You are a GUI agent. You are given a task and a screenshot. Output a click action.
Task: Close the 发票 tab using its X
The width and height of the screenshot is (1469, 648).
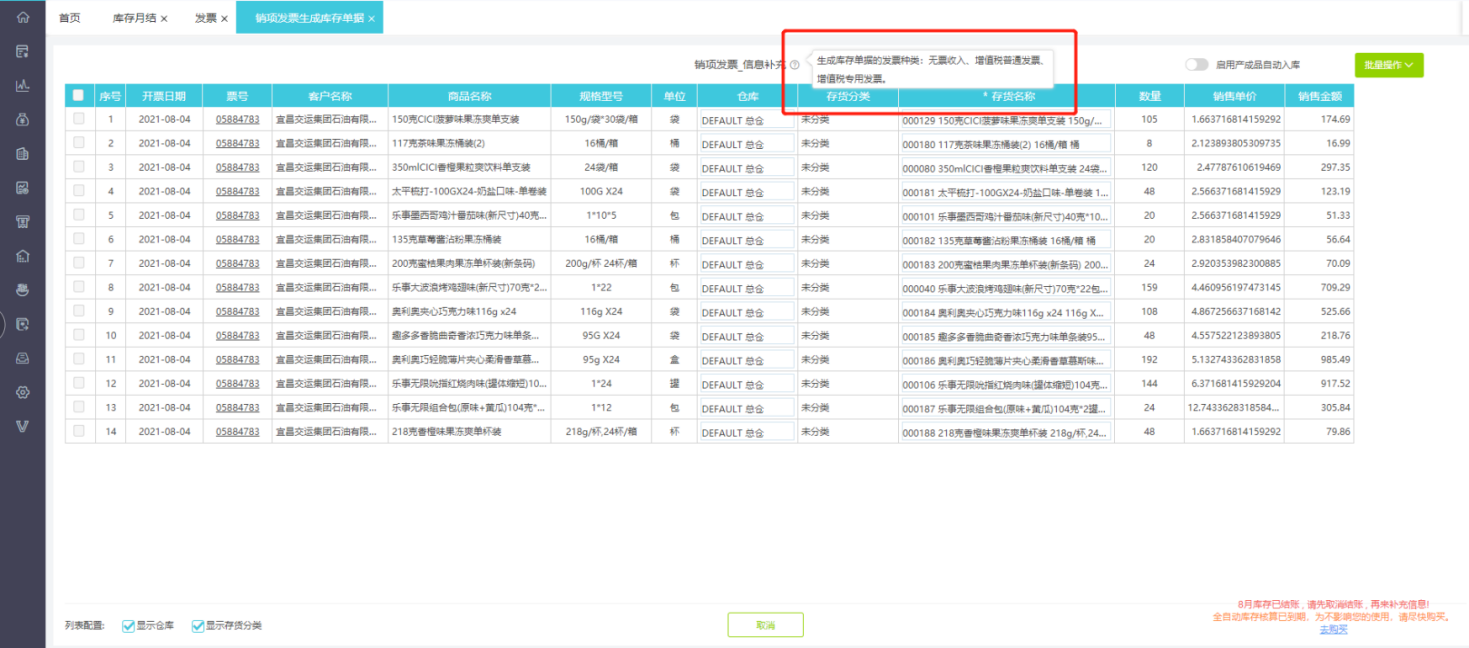coord(224,19)
